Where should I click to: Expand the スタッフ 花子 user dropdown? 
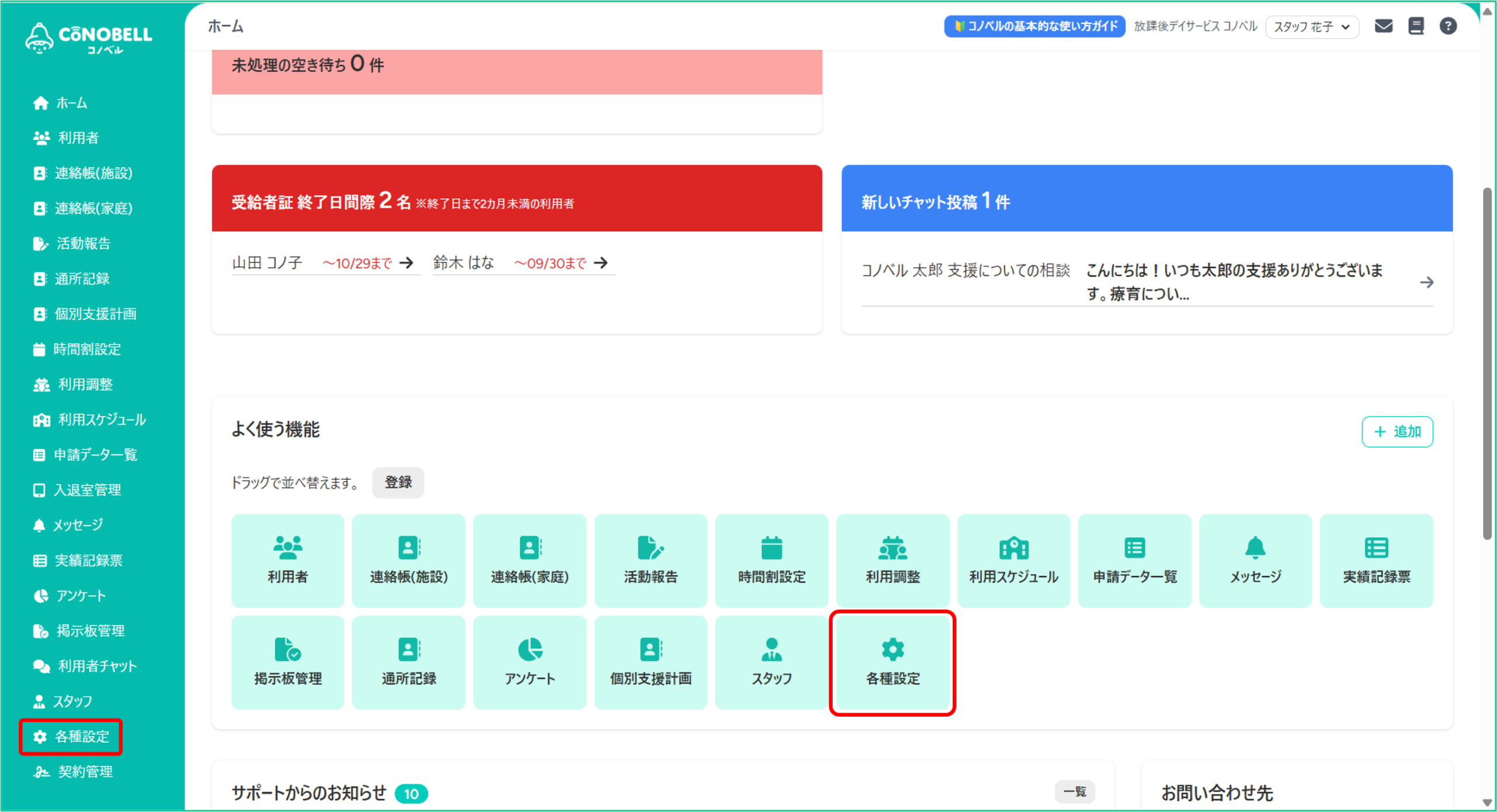click(1312, 27)
